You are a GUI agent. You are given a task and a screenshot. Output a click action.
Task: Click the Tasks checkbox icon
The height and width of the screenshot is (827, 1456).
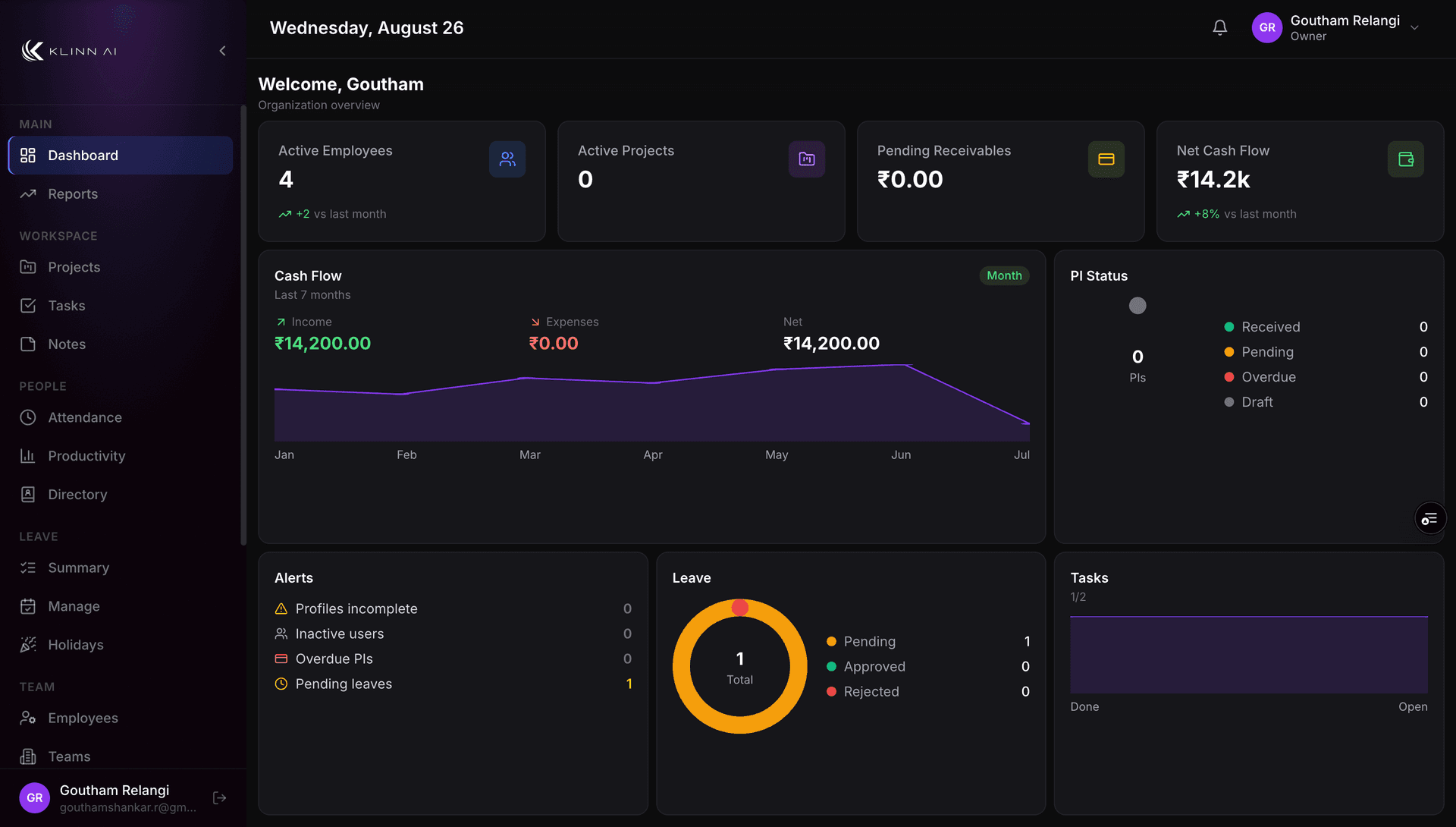pyautogui.click(x=28, y=306)
